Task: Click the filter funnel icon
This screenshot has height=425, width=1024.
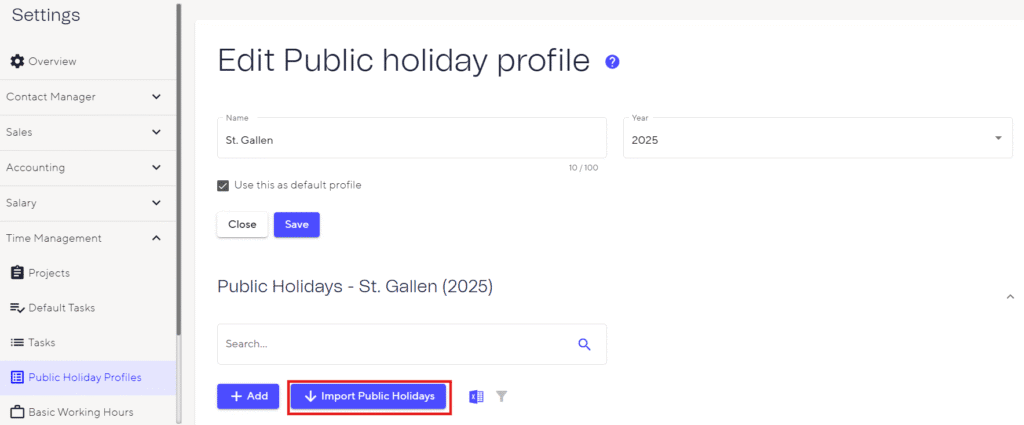Action: coord(502,397)
